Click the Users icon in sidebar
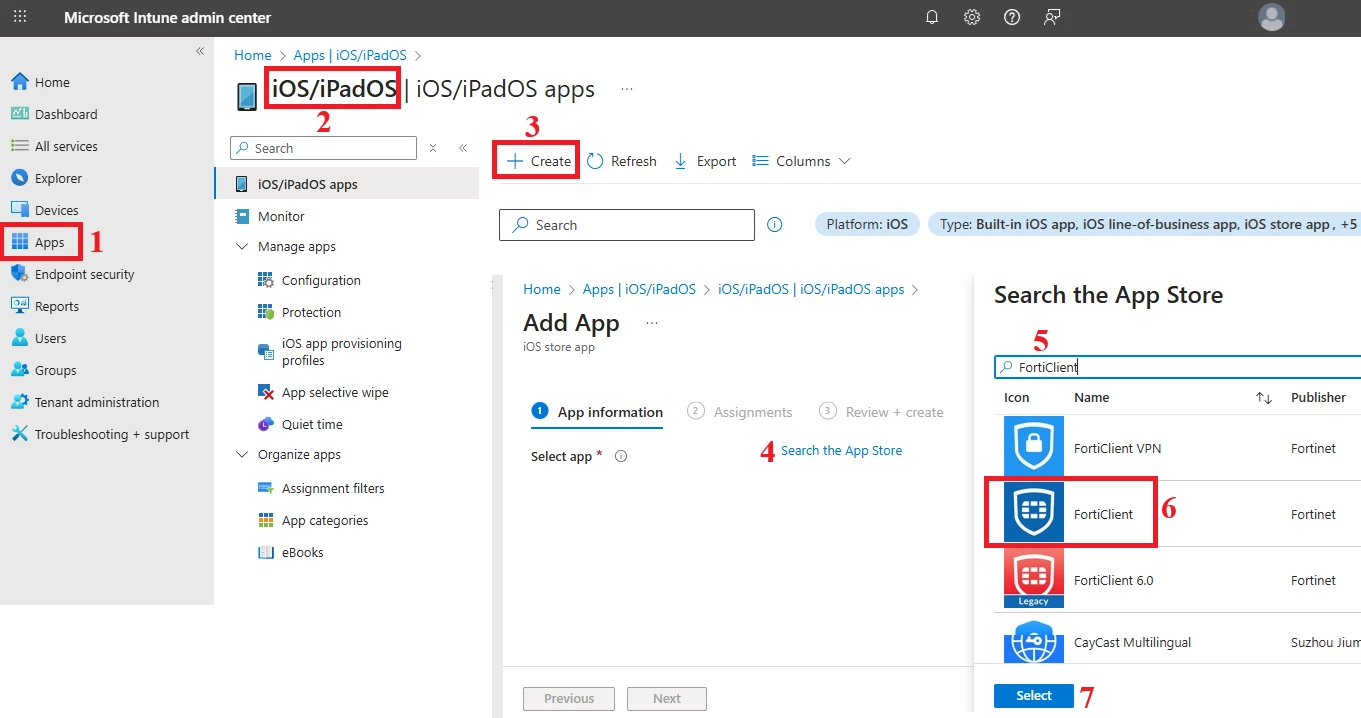1361x718 pixels. 19,338
